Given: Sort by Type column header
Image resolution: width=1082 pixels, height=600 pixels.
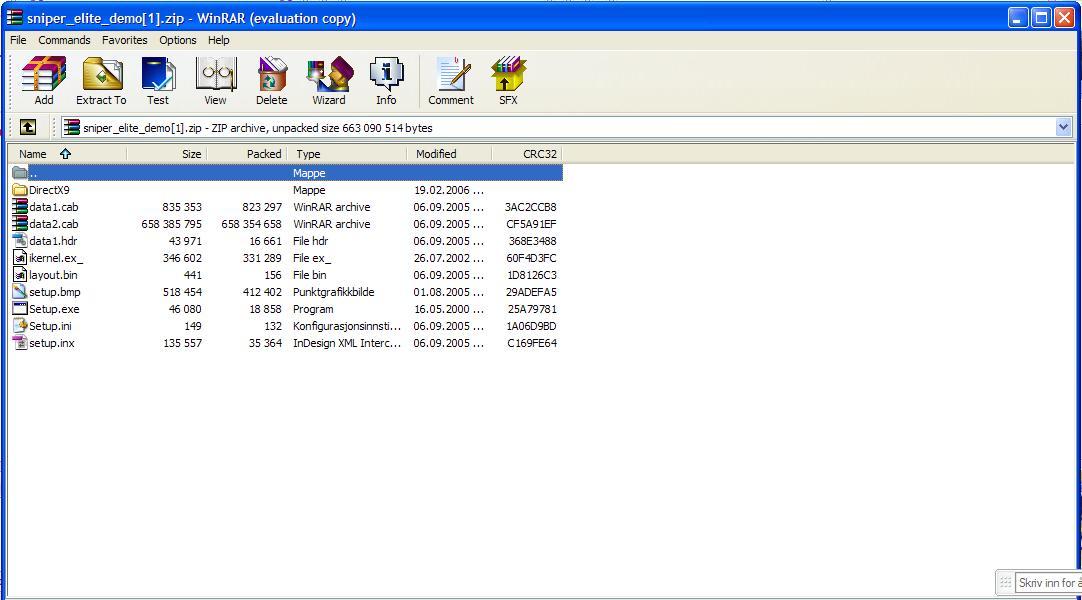Looking at the screenshot, I should [x=346, y=154].
